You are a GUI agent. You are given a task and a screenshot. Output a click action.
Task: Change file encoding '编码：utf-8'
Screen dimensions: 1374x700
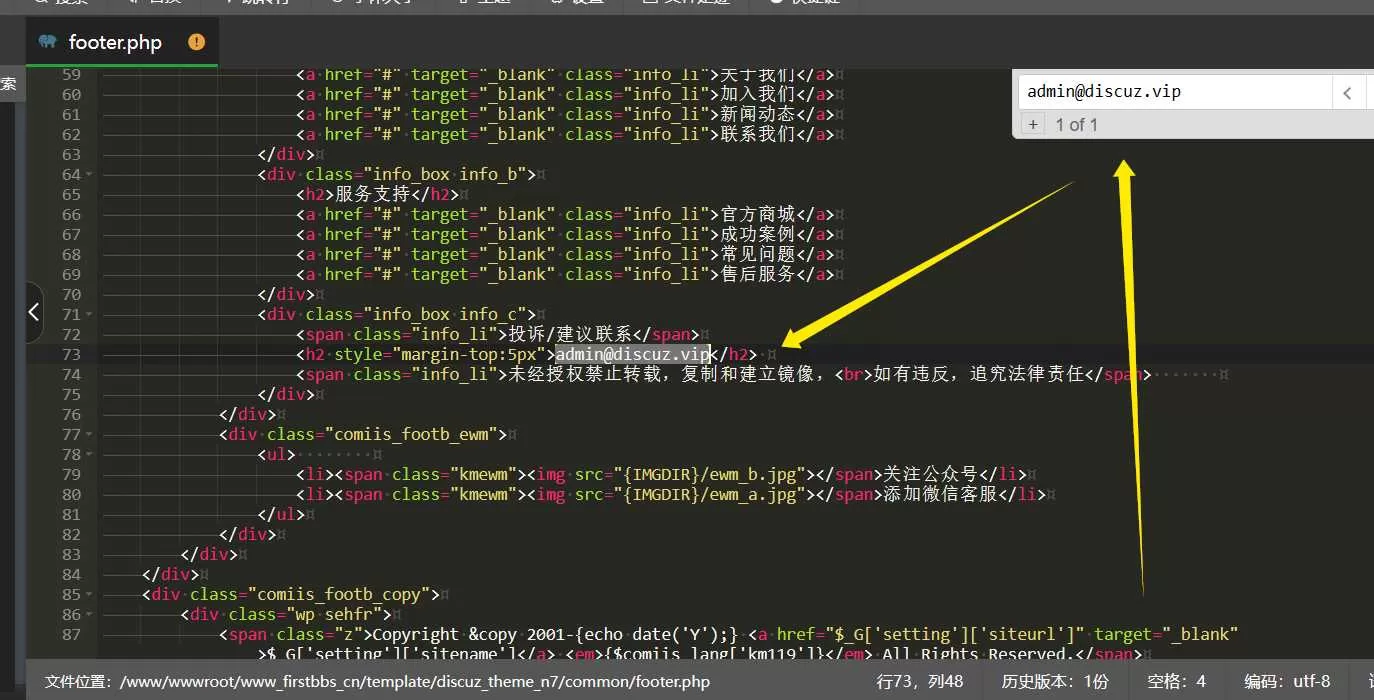(x=1287, y=682)
